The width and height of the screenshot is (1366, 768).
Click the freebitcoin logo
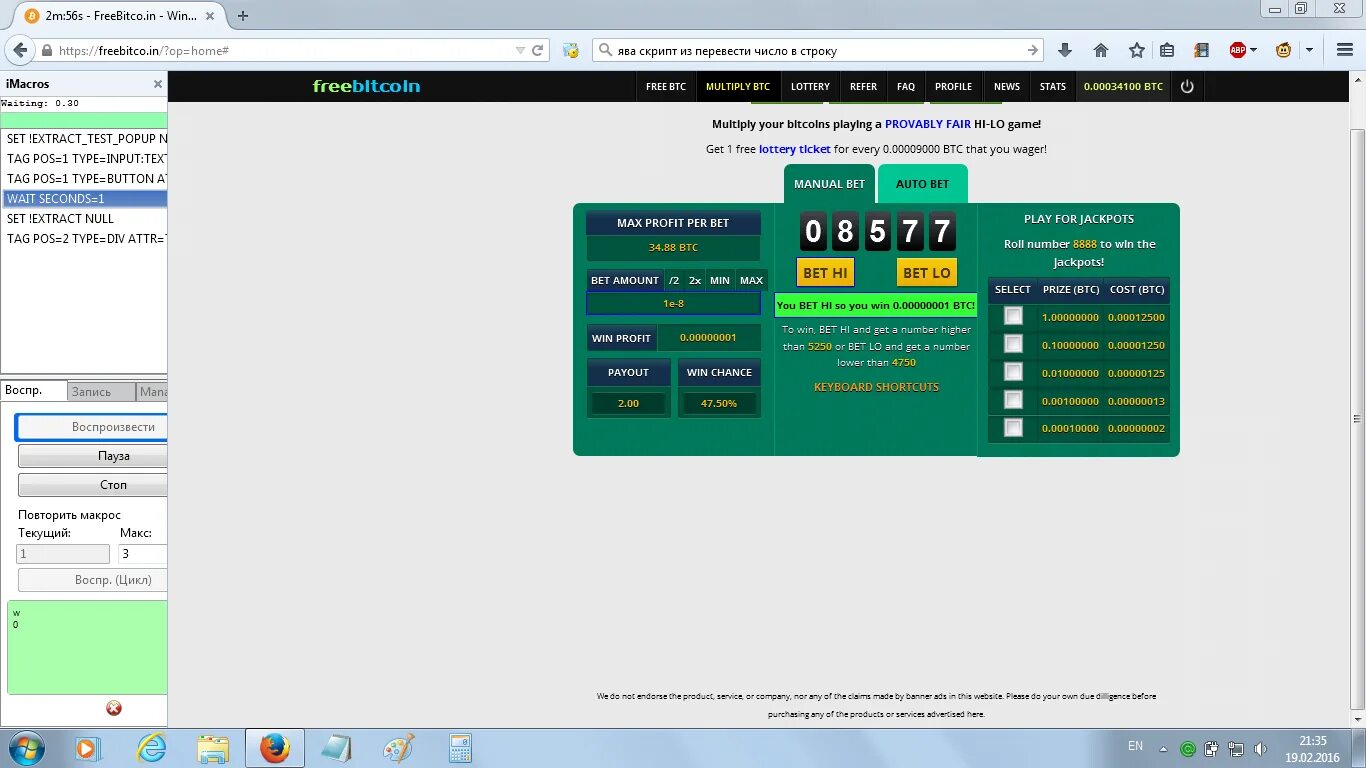point(366,86)
